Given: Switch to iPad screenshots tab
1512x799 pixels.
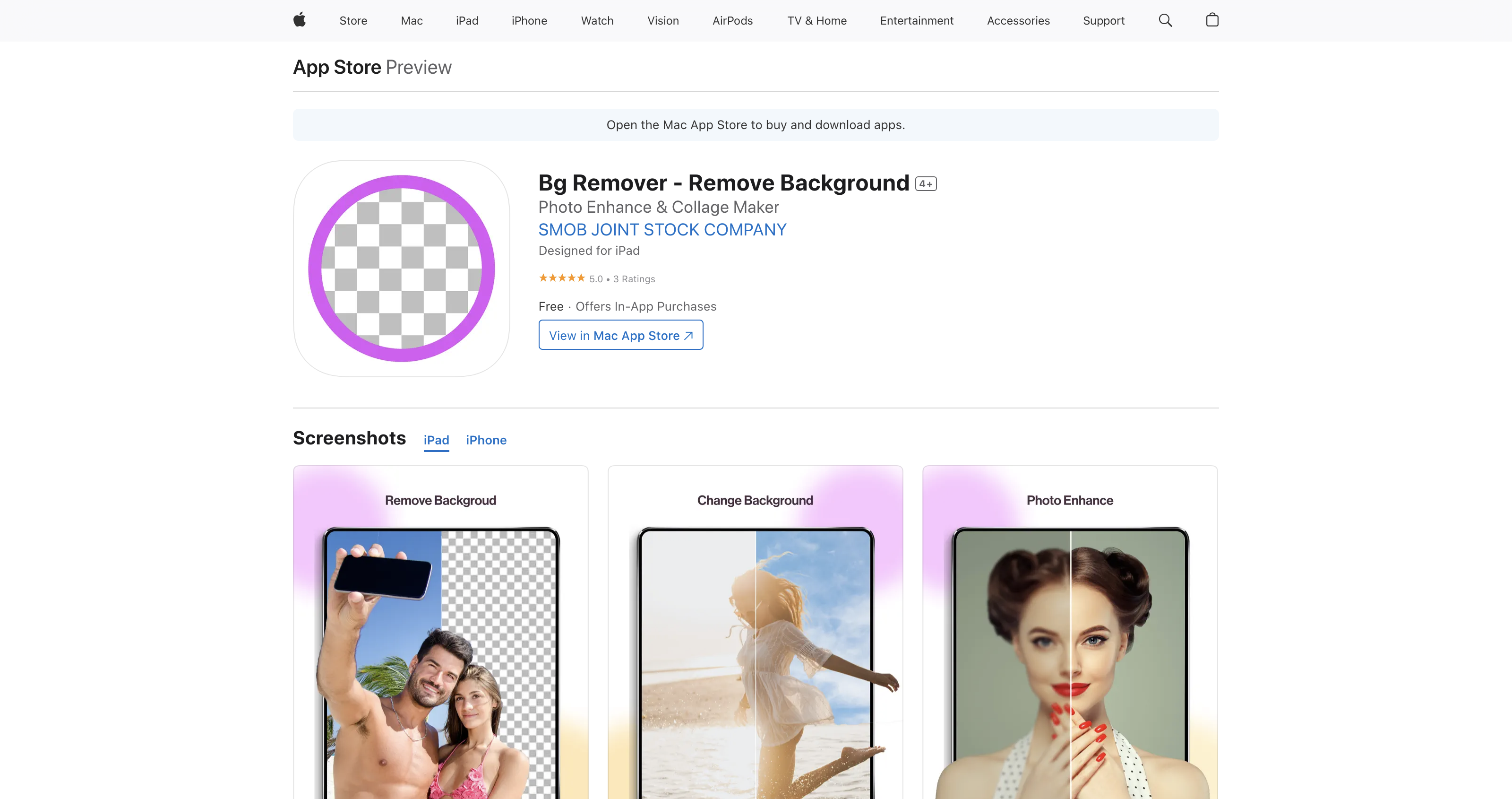Looking at the screenshot, I should coord(437,441).
